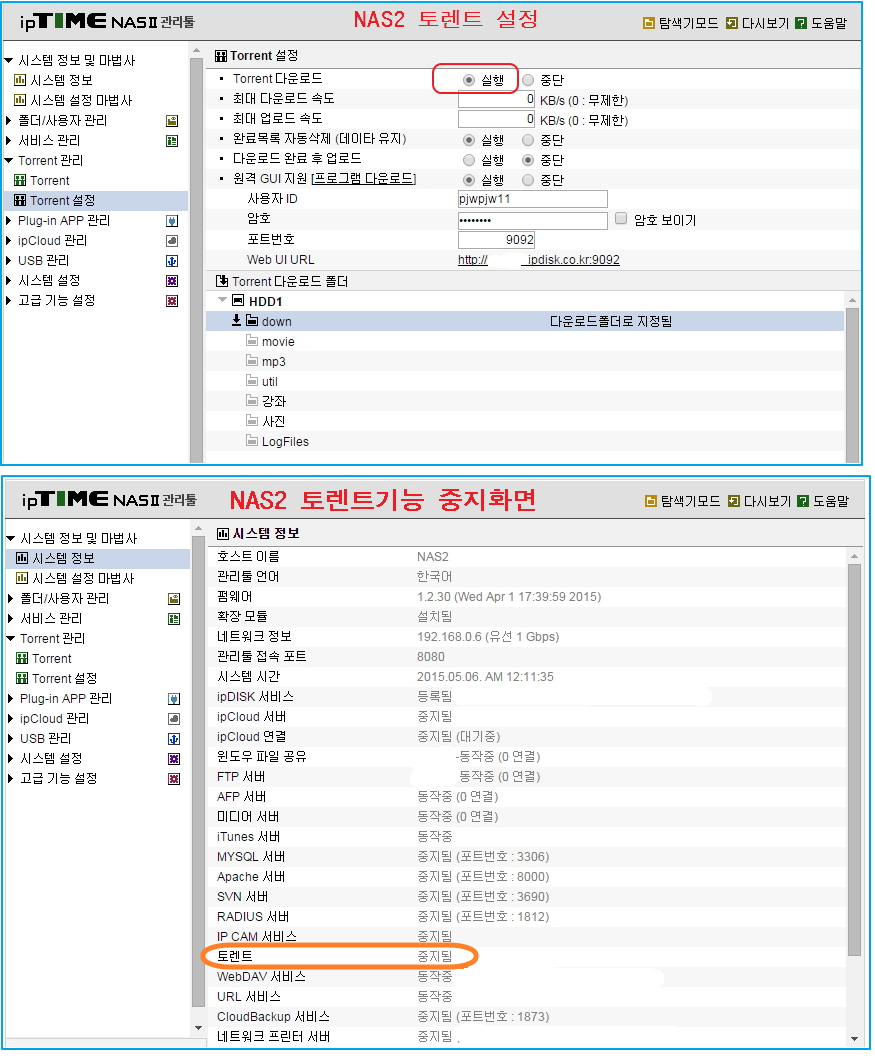Collapse the HDD1 folder tree
The image size is (875, 1056).
[222, 300]
